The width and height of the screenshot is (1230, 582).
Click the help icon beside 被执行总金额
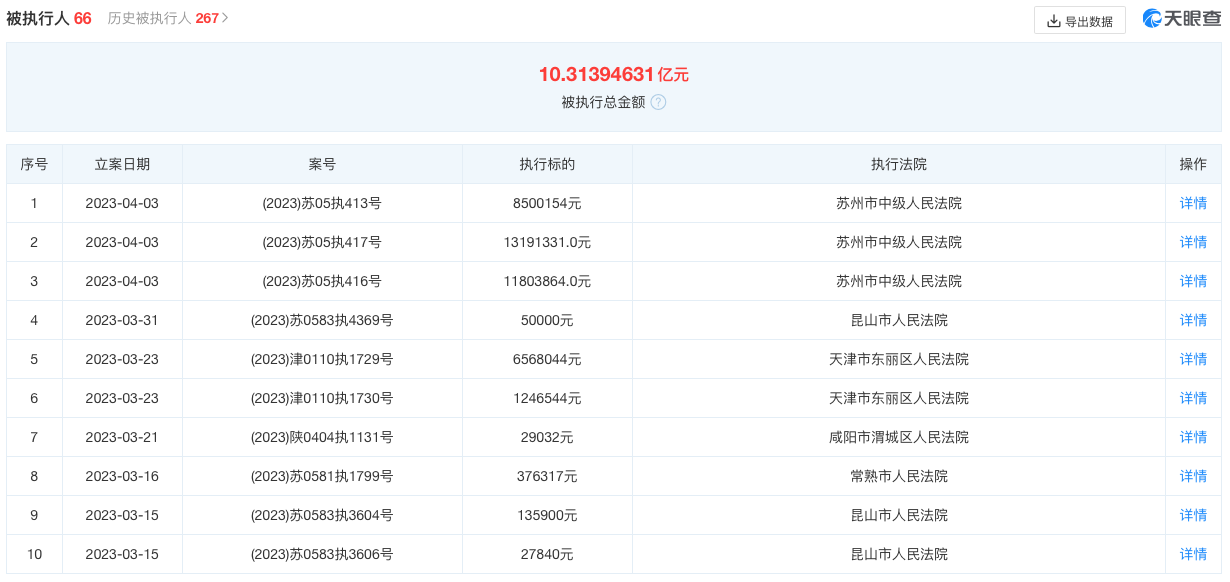tap(658, 102)
